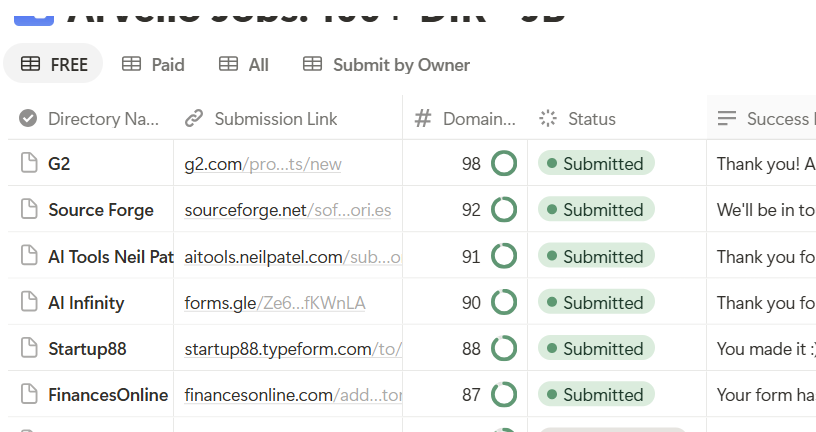Click the table icon on the FREE tab
Screen dimensions: 816x432
coord(30,64)
